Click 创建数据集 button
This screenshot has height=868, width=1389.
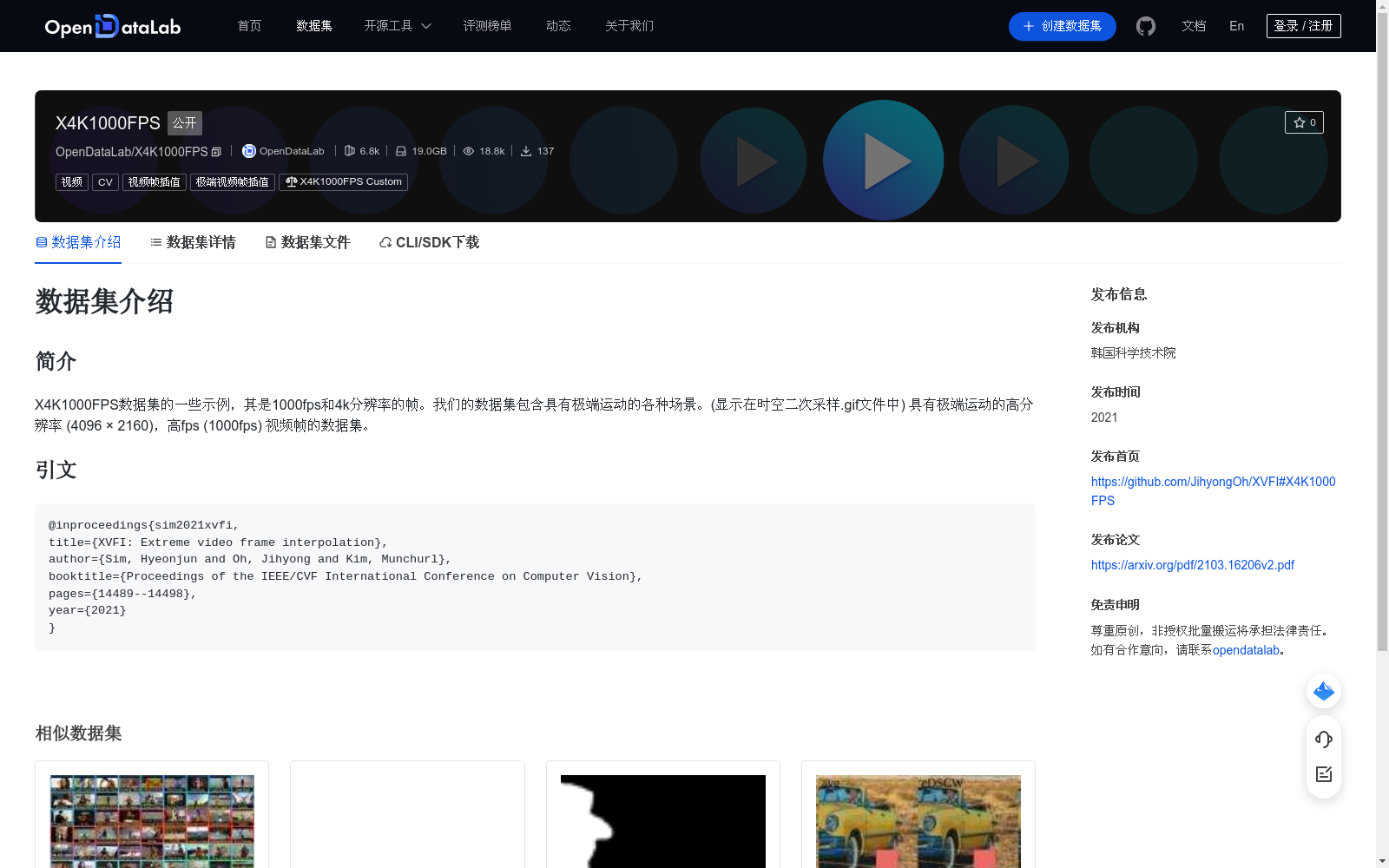(x=1063, y=26)
